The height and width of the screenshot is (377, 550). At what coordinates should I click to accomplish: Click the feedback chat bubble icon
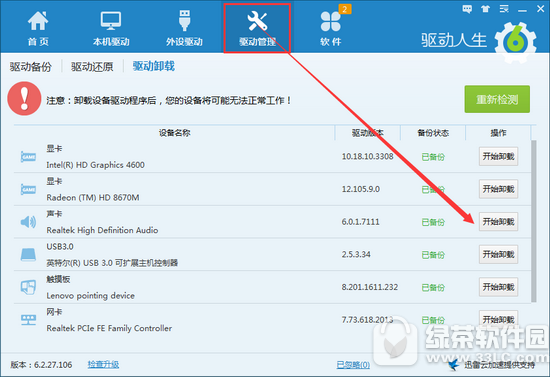(x=467, y=9)
